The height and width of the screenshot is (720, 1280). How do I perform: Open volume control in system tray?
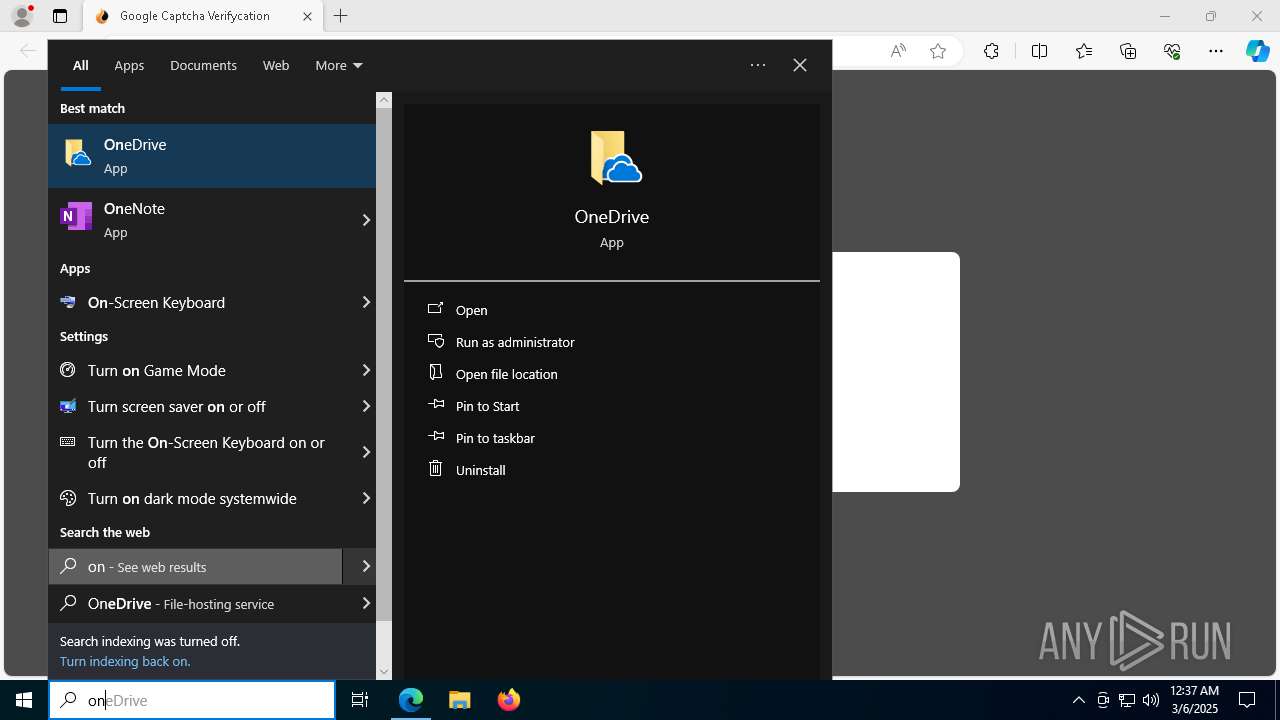[x=1151, y=700]
